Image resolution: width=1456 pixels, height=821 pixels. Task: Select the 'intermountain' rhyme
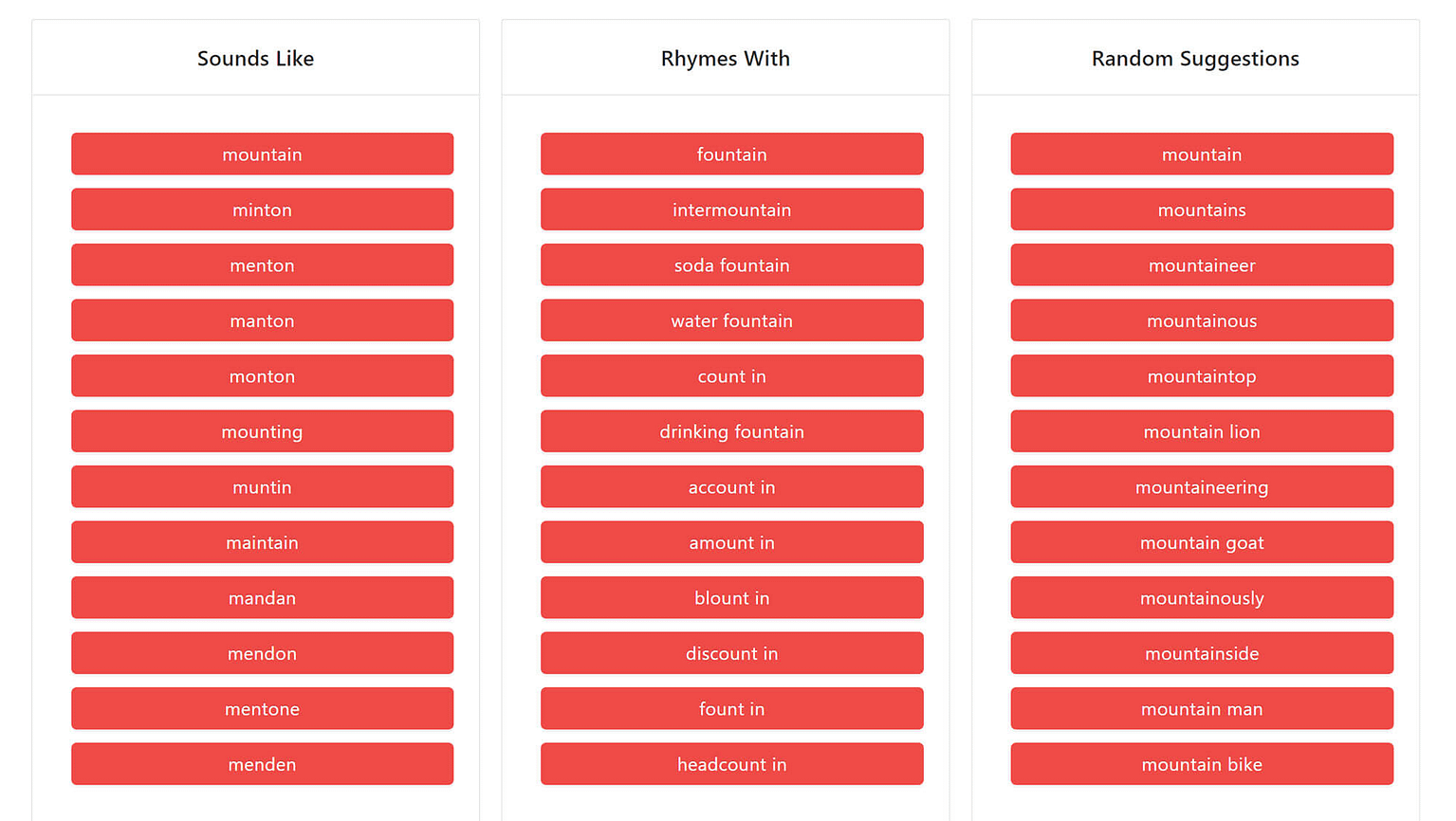point(731,210)
